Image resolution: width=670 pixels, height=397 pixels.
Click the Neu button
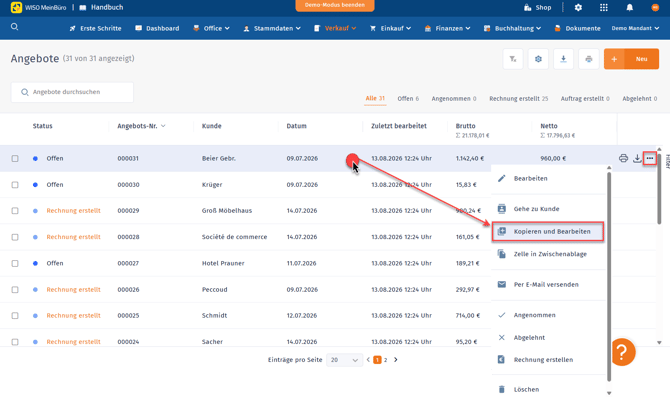click(641, 59)
